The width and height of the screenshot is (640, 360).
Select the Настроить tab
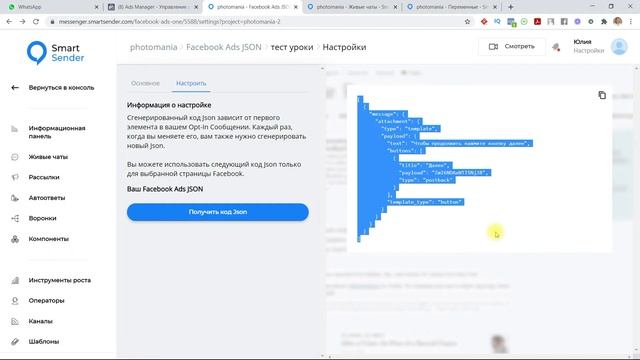point(191,83)
